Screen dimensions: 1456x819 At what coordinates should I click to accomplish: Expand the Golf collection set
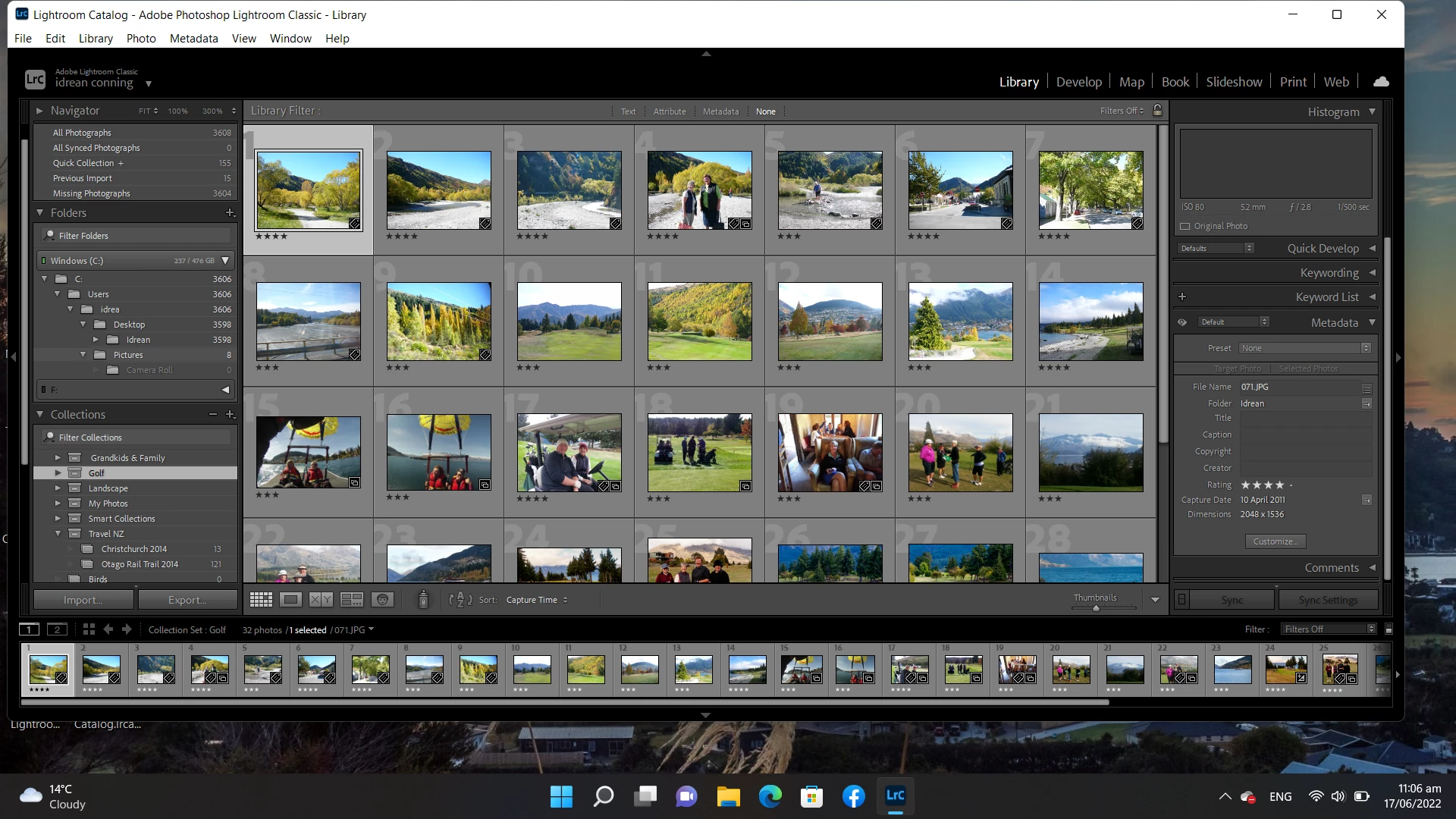58,473
